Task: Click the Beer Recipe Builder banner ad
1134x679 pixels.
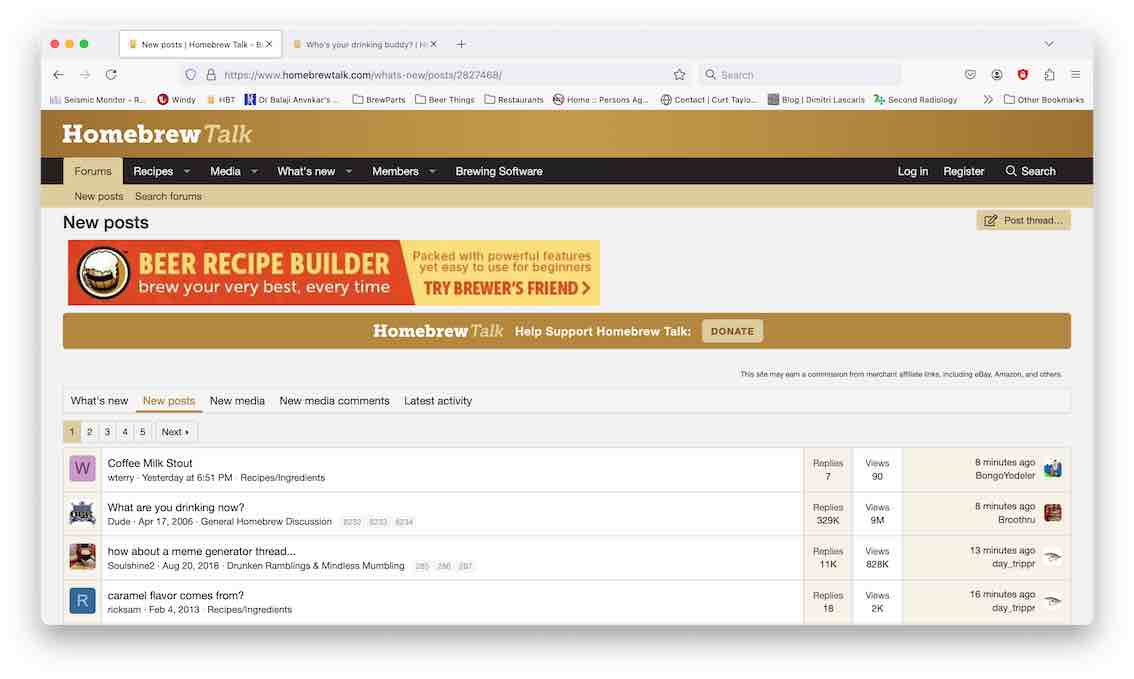Action: pos(333,273)
